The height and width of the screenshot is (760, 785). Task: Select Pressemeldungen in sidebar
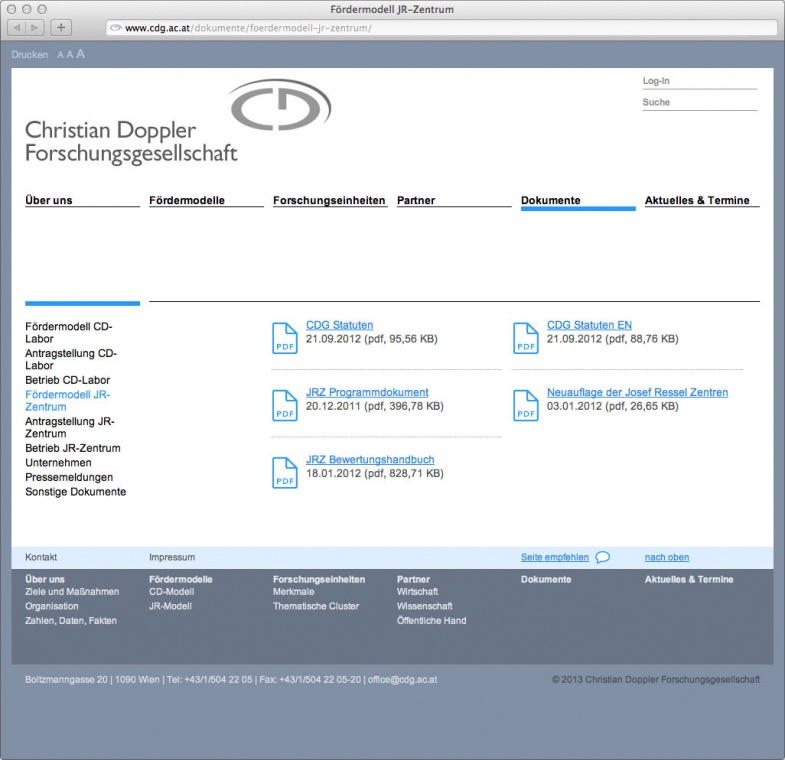[x=69, y=477]
